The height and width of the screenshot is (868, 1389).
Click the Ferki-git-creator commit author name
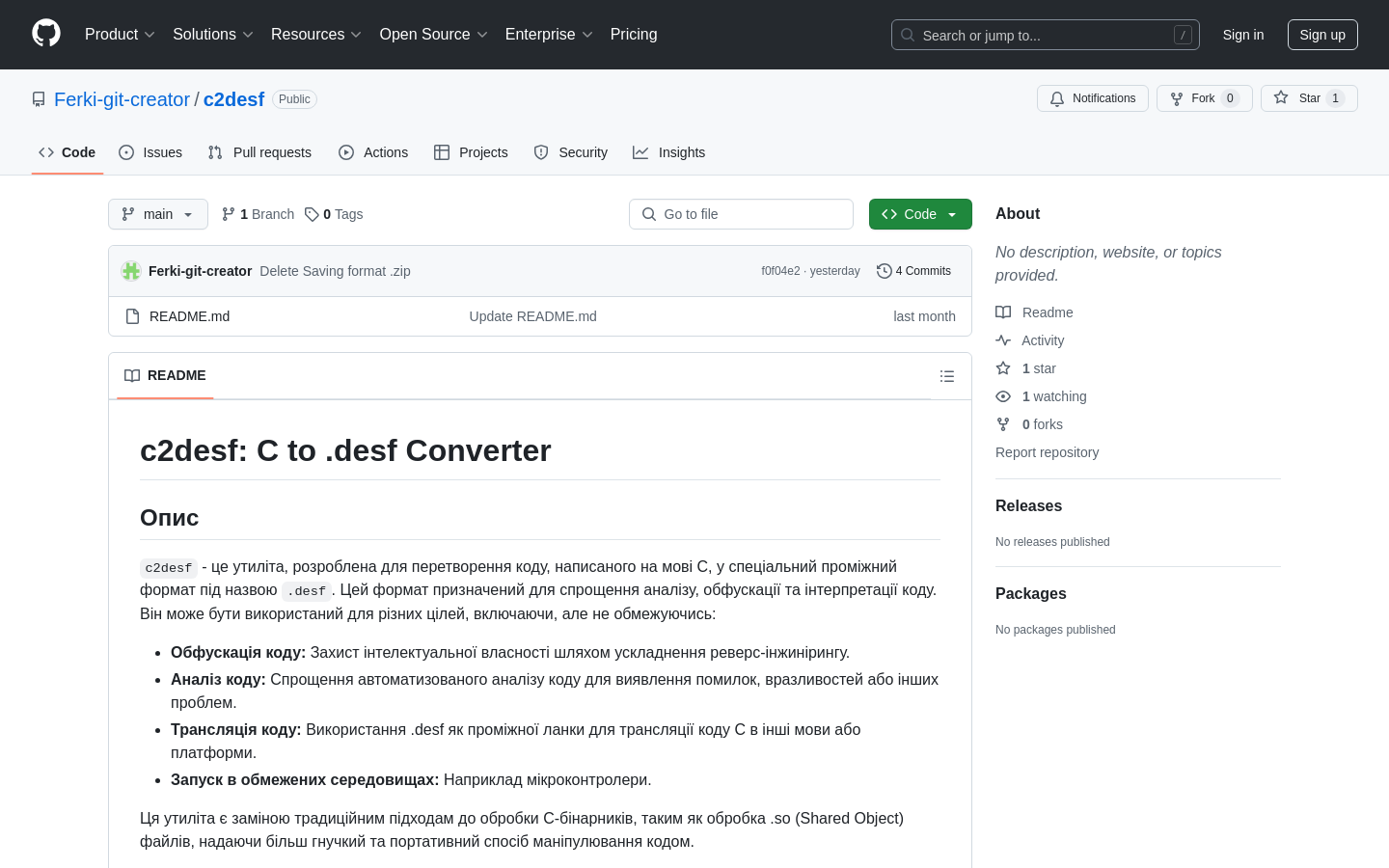pos(200,271)
